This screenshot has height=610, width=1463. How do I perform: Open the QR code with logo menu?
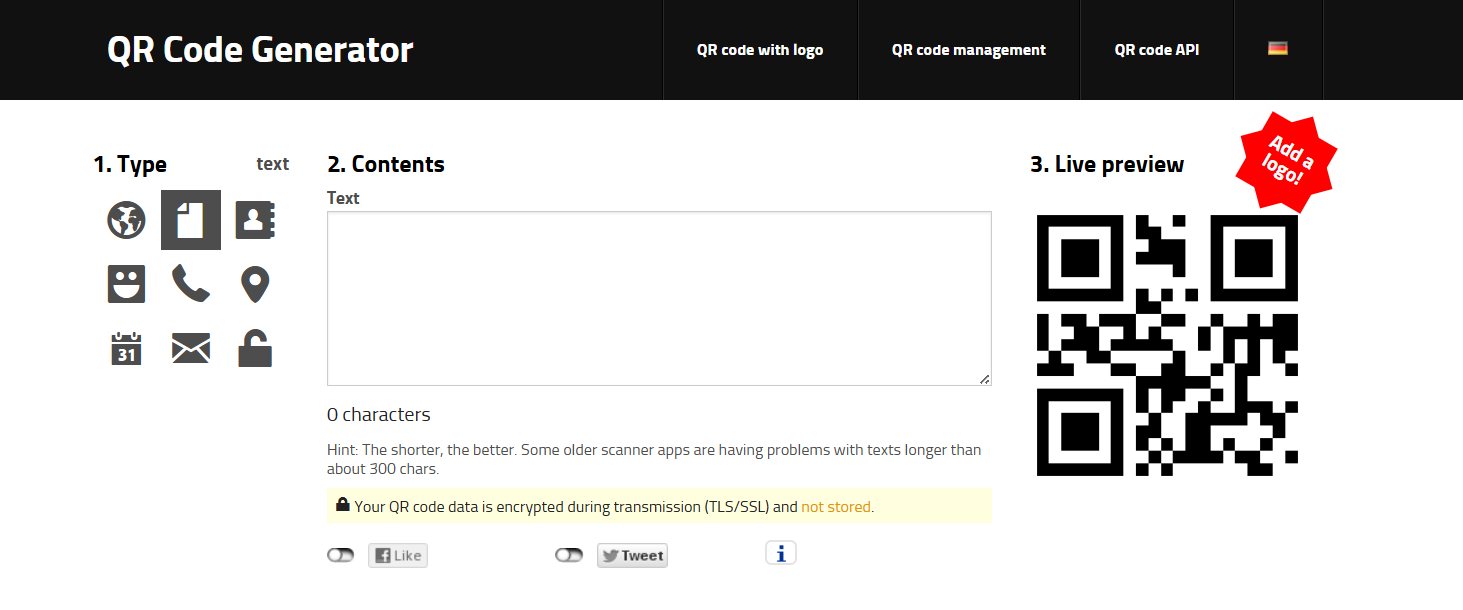(760, 50)
